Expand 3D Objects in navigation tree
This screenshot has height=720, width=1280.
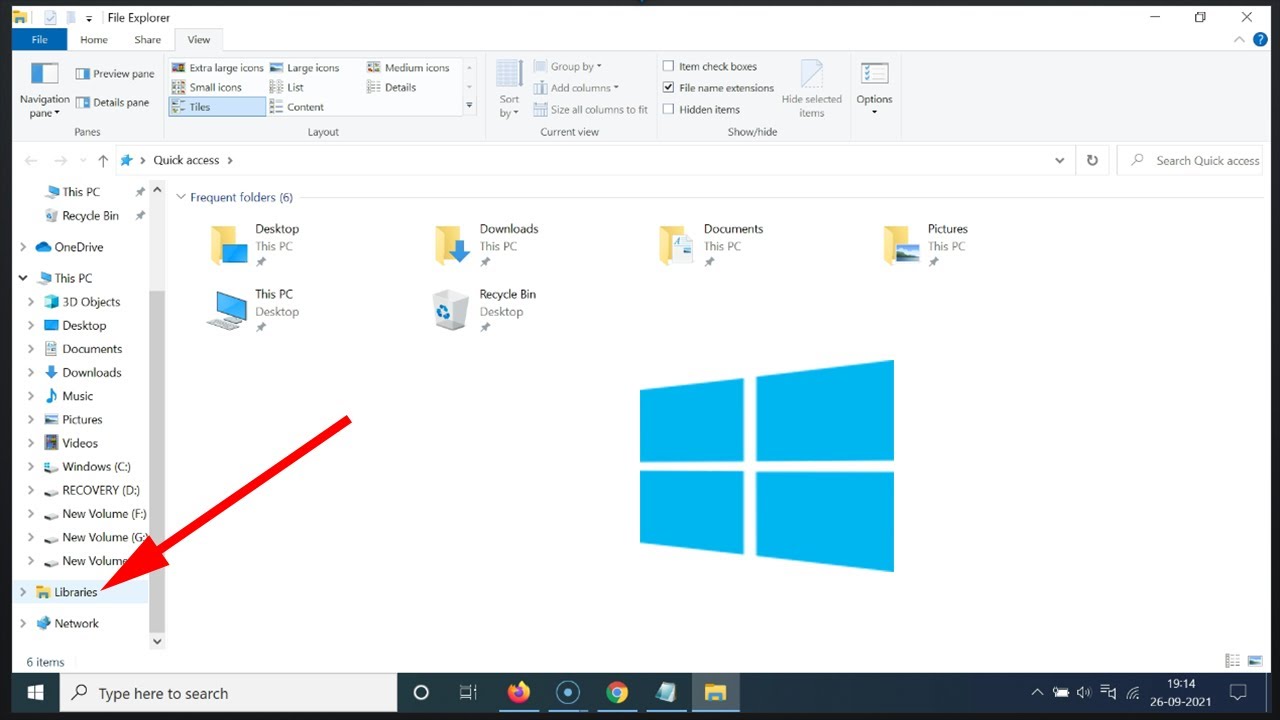pos(31,302)
